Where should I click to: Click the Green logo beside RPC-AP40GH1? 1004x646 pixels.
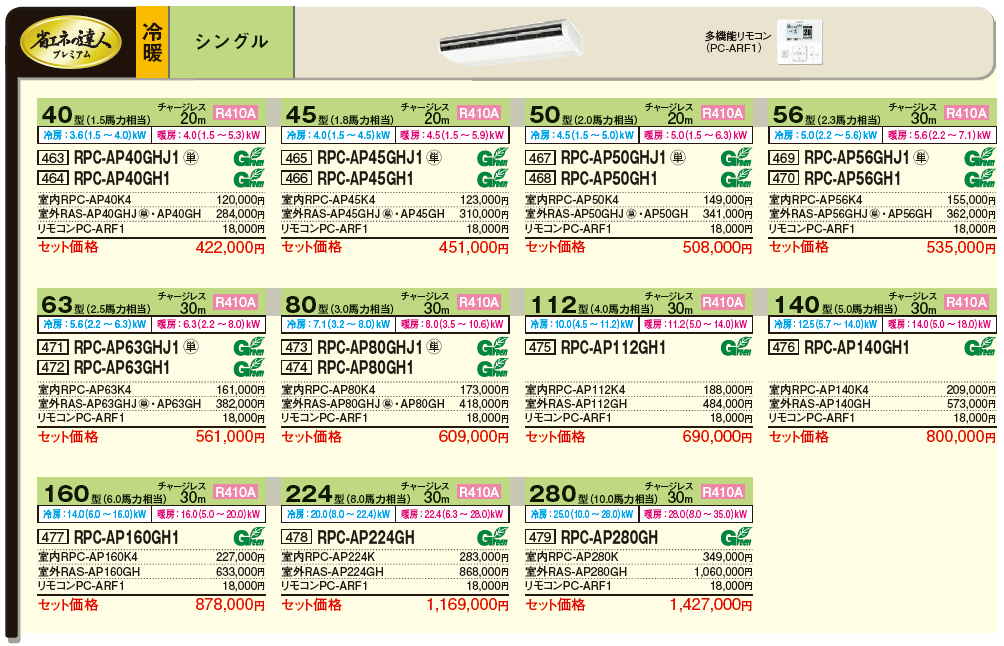point(249,178)
